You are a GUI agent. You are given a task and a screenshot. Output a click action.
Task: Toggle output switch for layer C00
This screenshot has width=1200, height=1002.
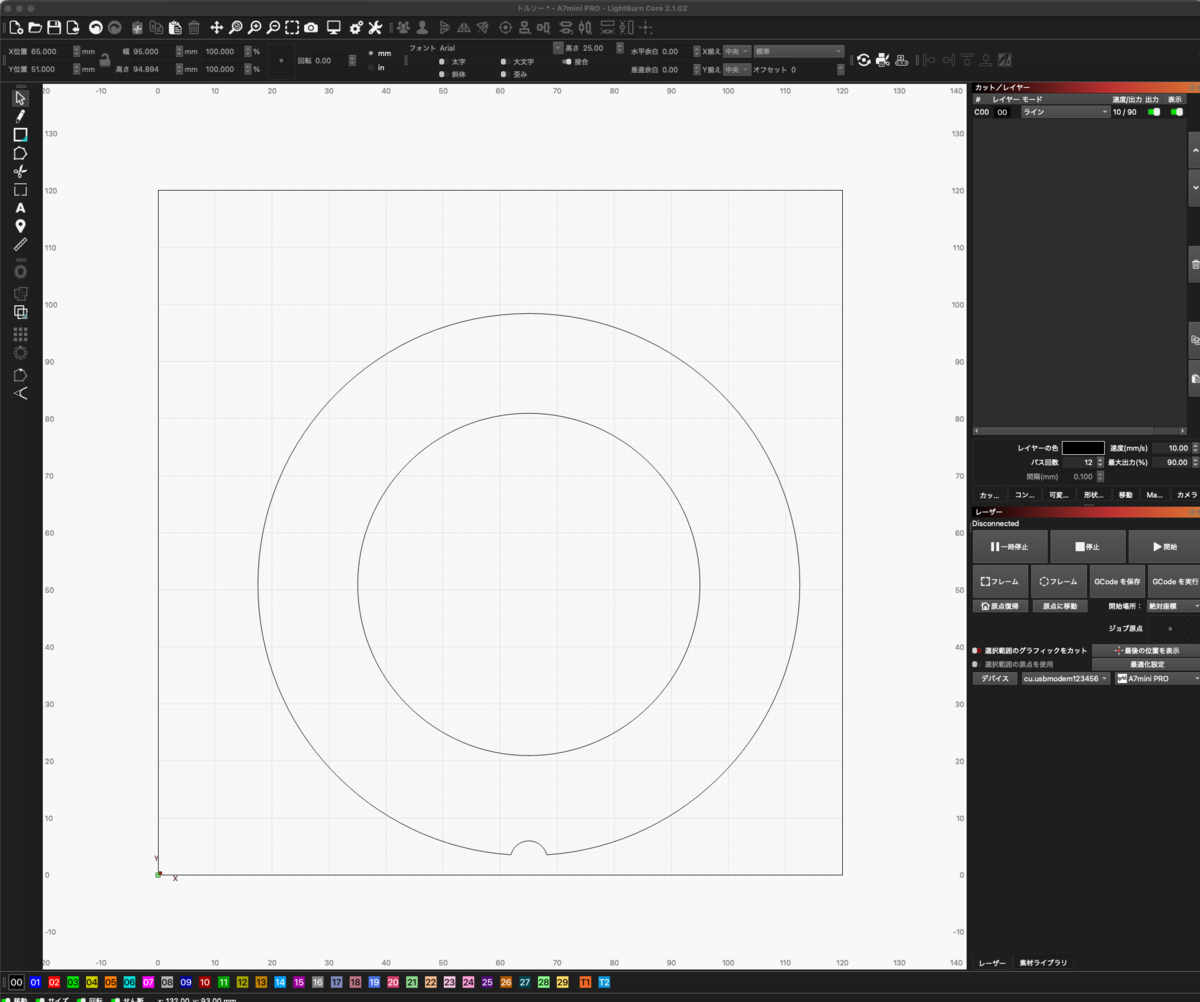click(1154, 112)
